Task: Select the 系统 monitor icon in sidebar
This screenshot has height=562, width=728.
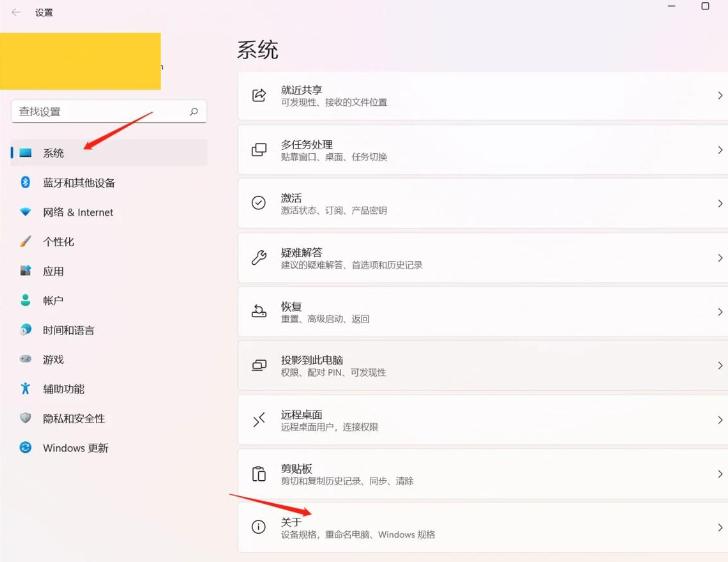Action: 26,153
